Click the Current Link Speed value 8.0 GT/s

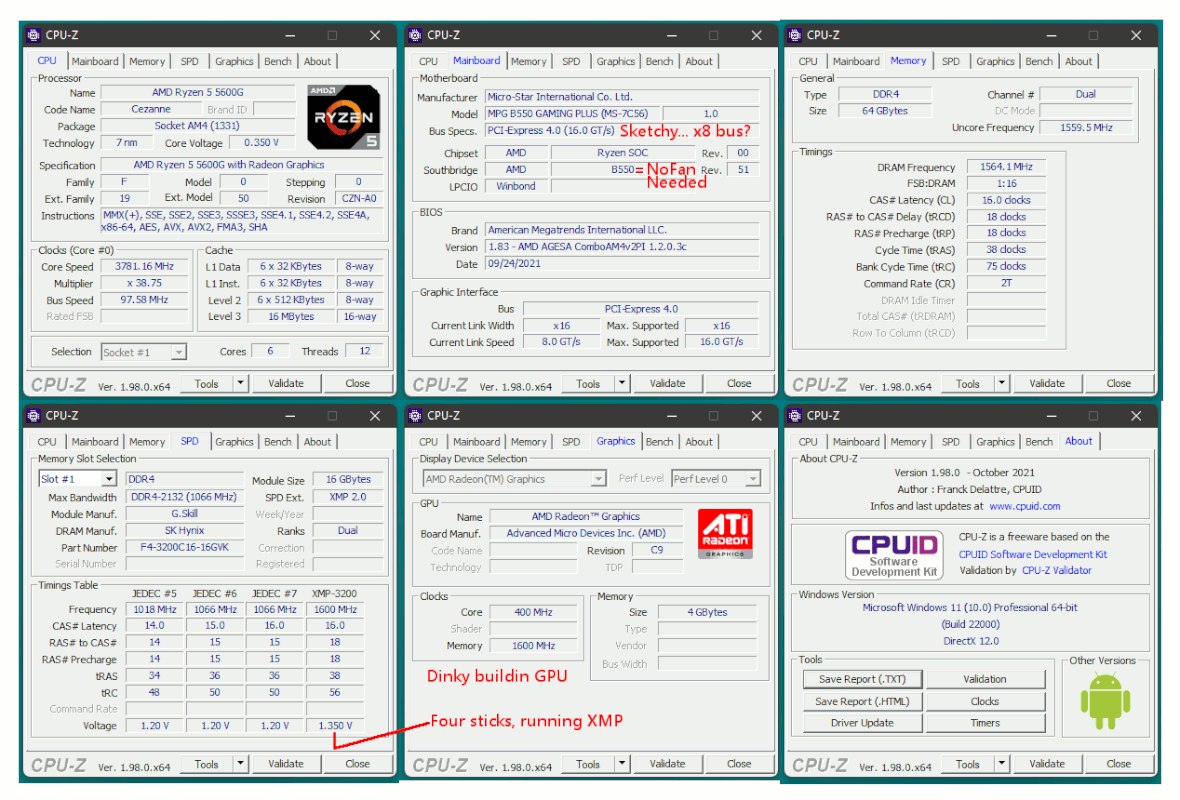coord(561,342)
